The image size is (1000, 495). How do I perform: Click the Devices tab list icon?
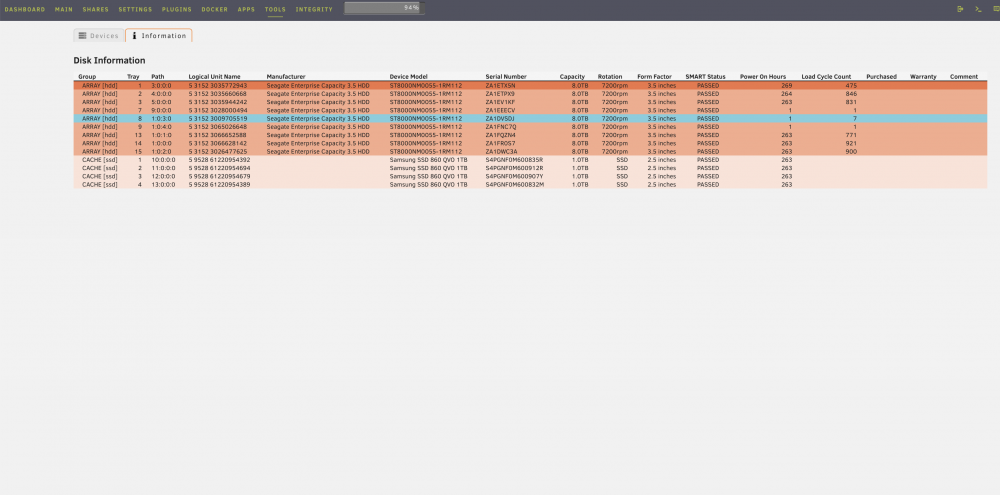[82, 36]
